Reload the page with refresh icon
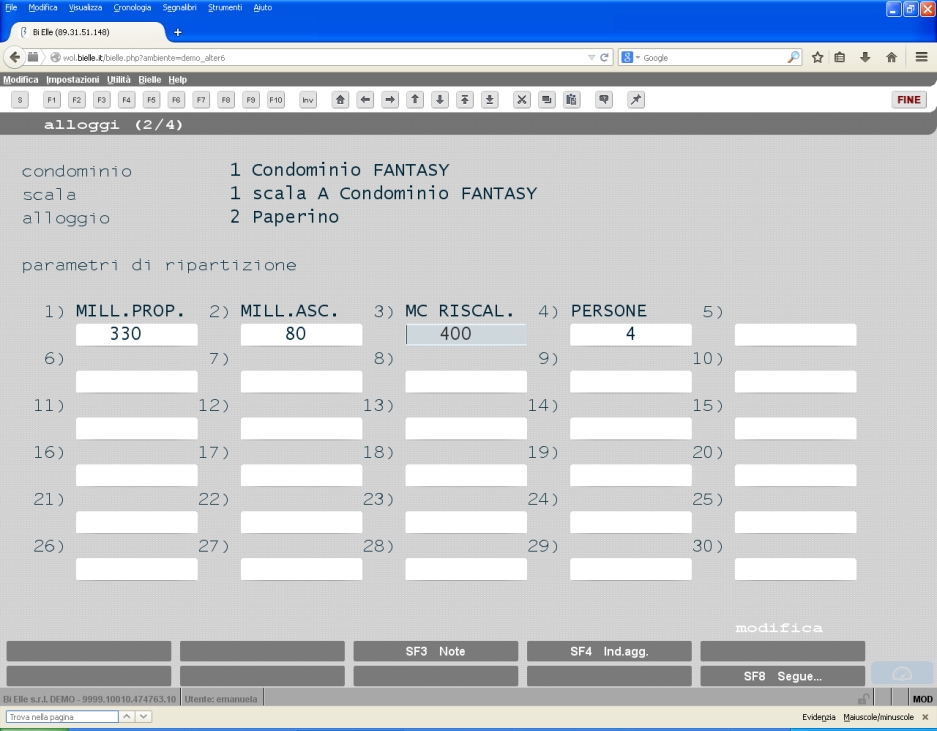This screenshot has width=937, height=731. coord(604,57)
